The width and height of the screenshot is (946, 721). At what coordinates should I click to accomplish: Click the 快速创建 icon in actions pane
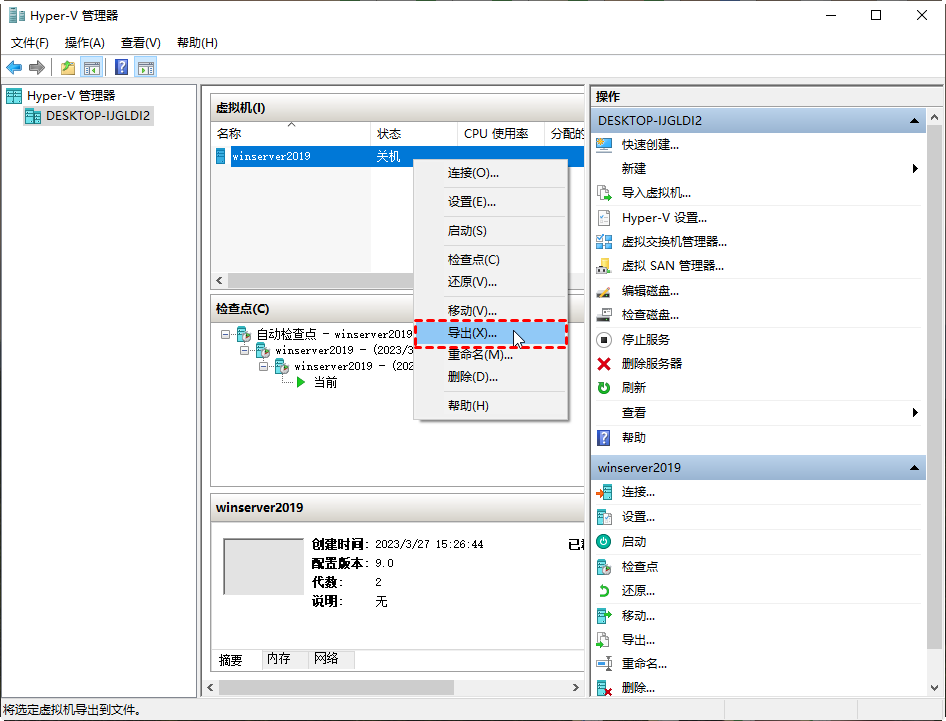click(x=603, y=144)
